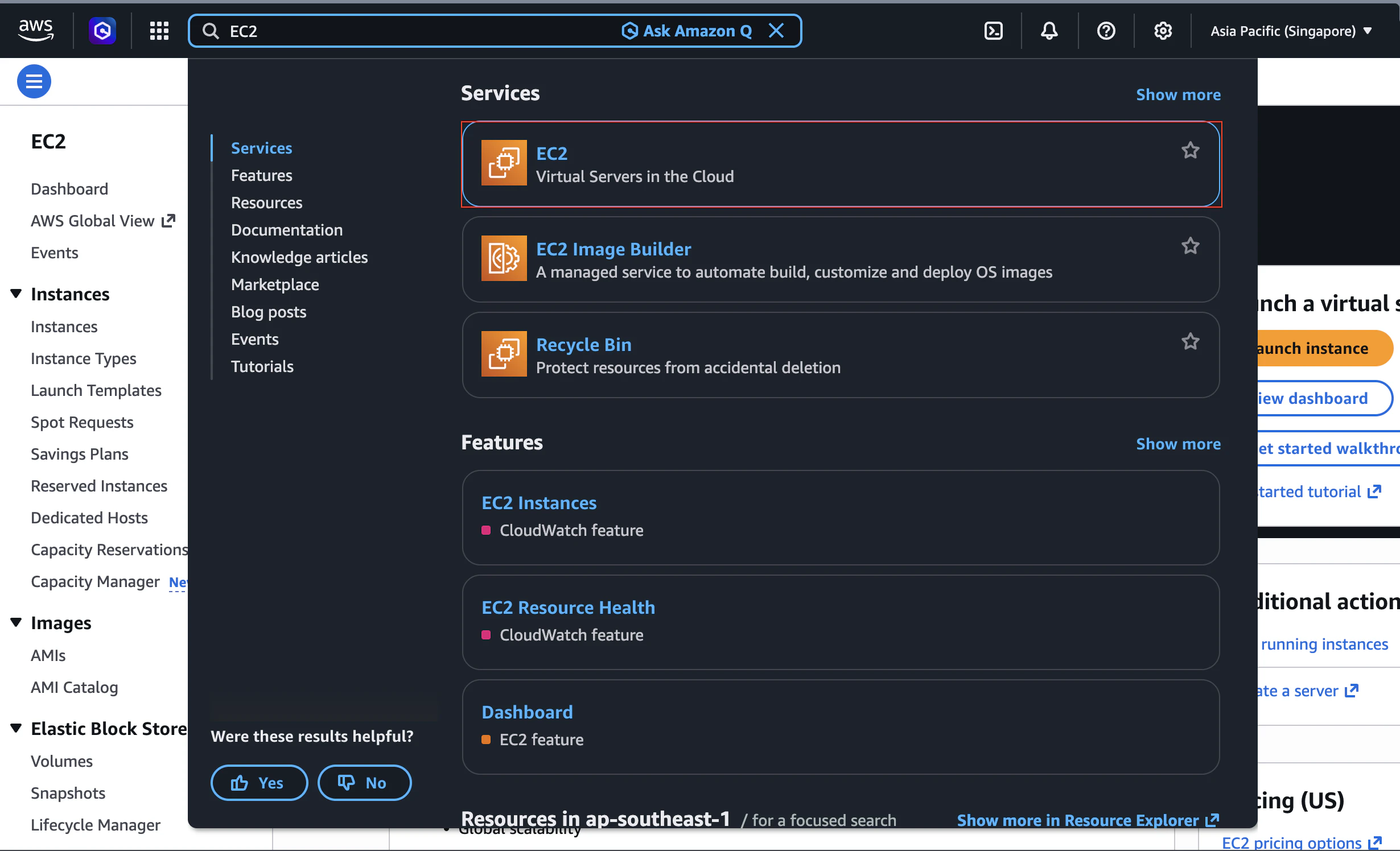Open Spot Requests in sidebar
The height and width of the screenshot is (851, 1400).
point(82,422)
